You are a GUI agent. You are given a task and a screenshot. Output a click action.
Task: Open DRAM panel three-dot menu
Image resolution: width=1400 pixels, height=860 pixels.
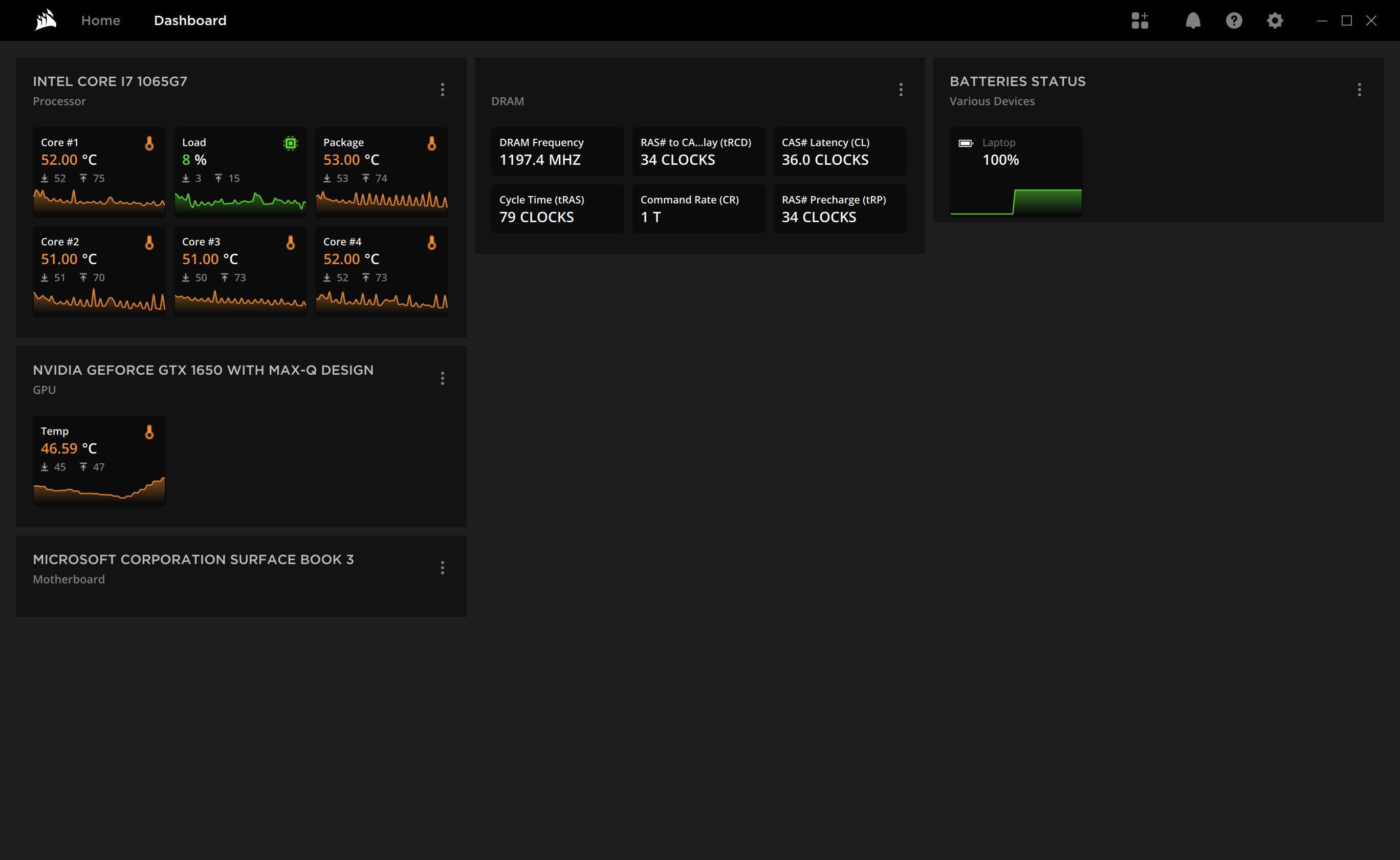[x=901, y=89]
